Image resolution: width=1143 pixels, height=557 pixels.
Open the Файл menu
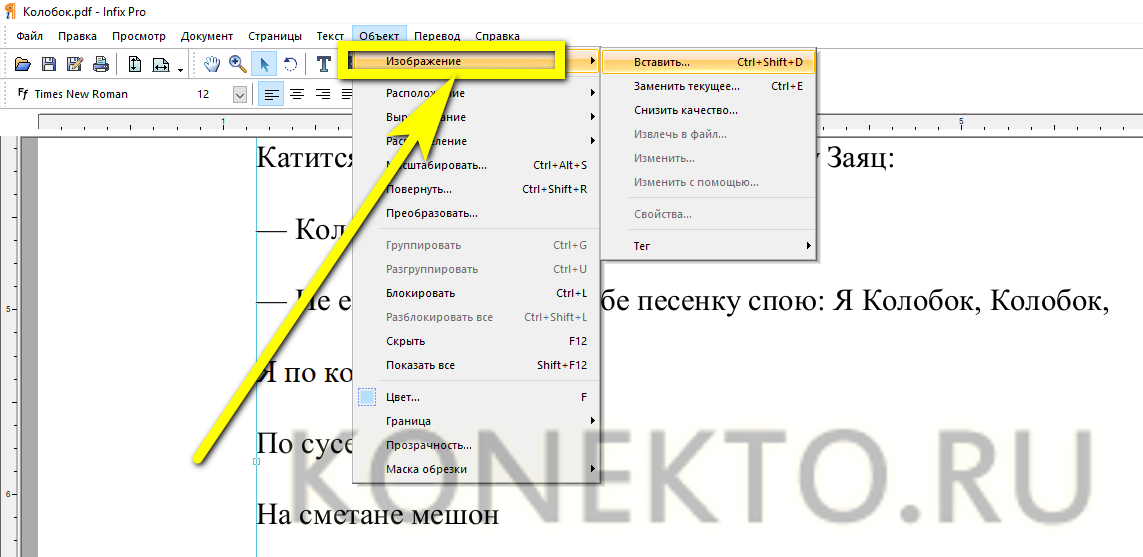[x=29, y=36]
